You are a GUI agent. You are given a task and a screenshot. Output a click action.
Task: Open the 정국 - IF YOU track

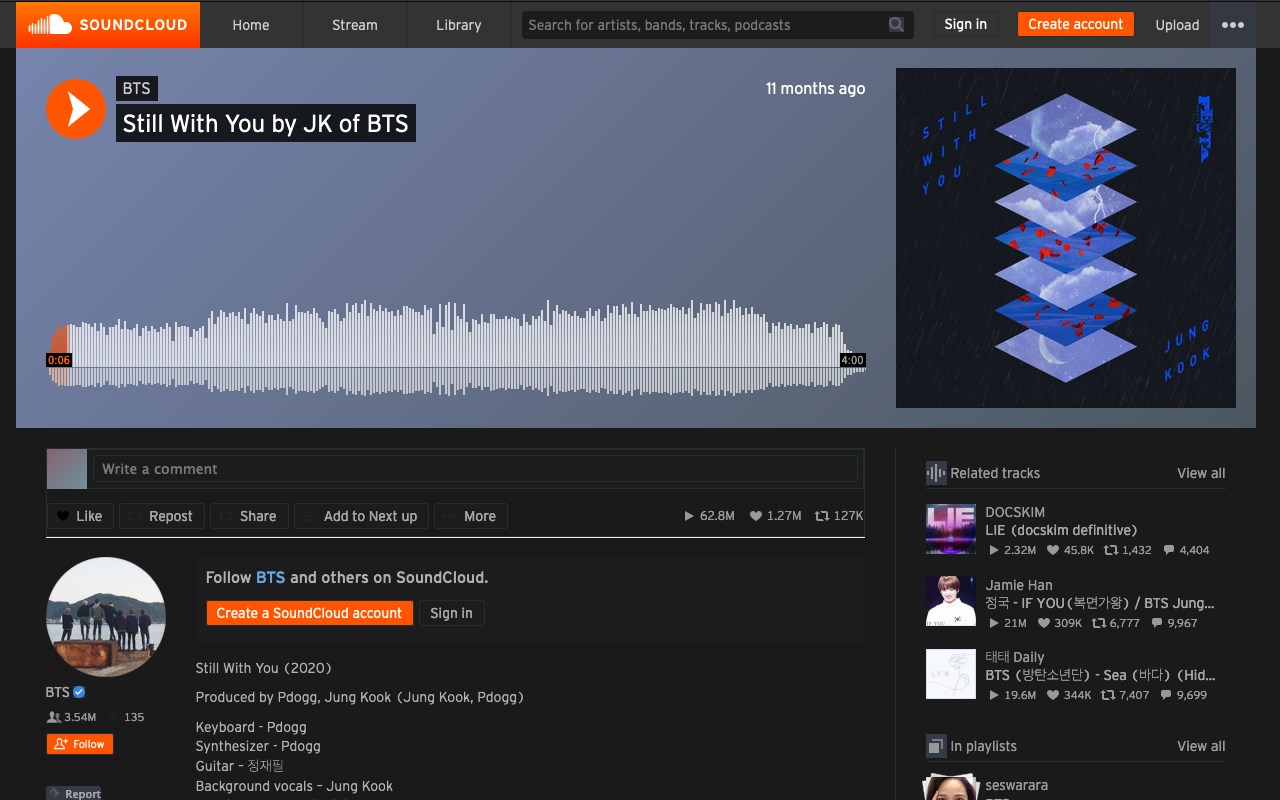1100,603
